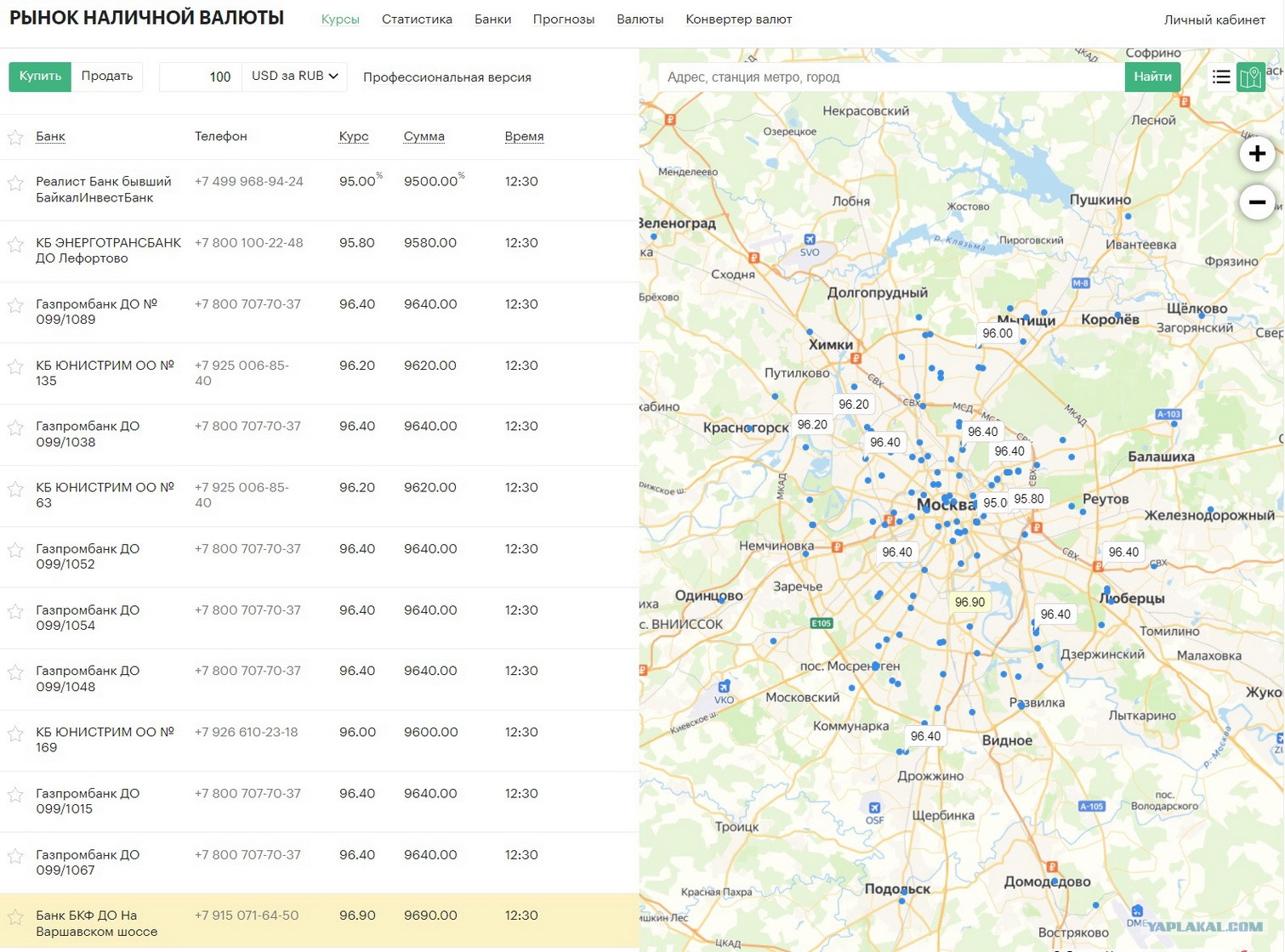1285x952 pixels.
Task: Favorite КБ ЭНЕРГОТРАНСБАНК ДО Лефортово star
Action: tap(15, 245)
